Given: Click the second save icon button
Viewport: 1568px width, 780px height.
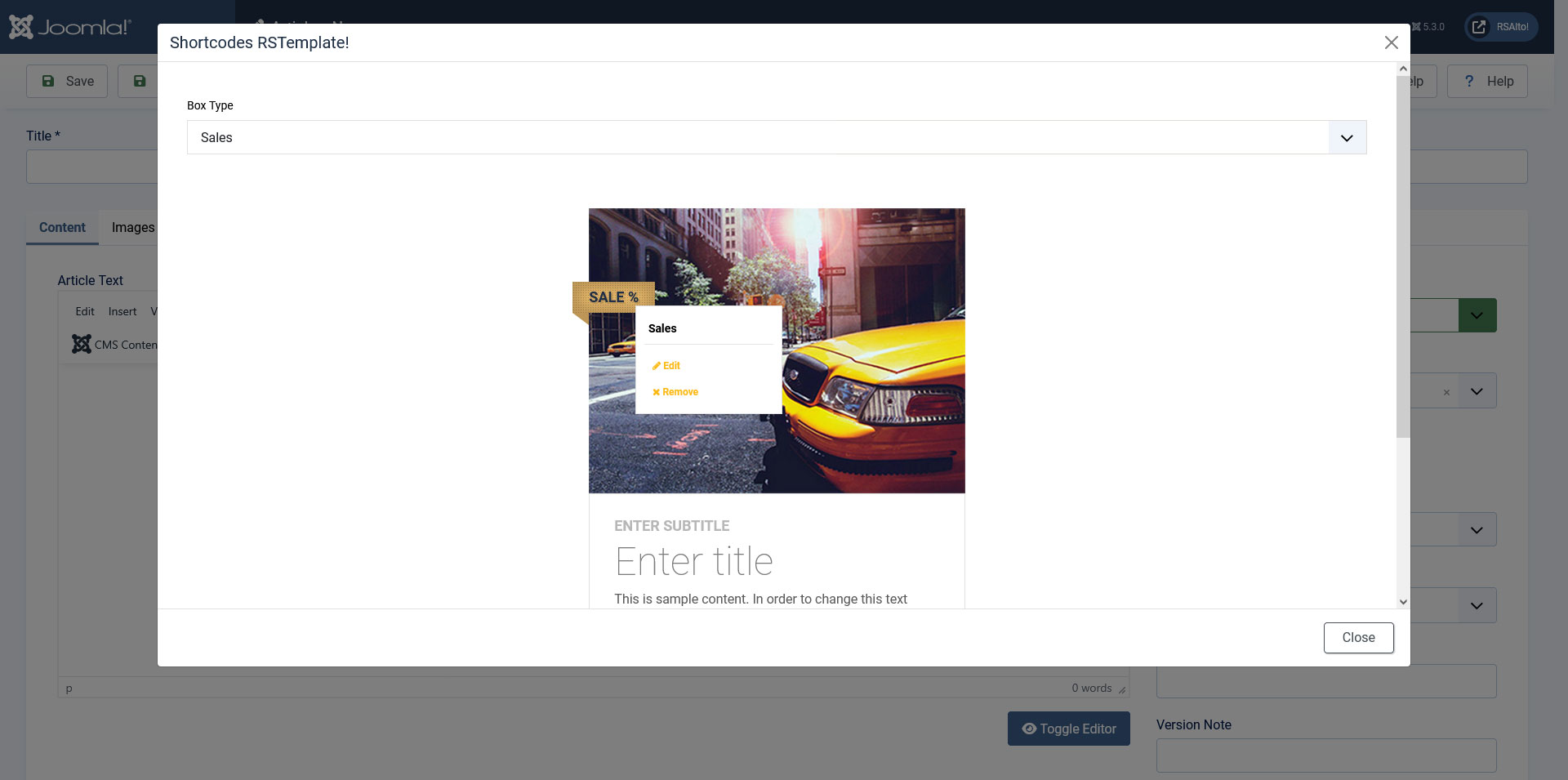Looking at the screenshot, I should [139, 82].
